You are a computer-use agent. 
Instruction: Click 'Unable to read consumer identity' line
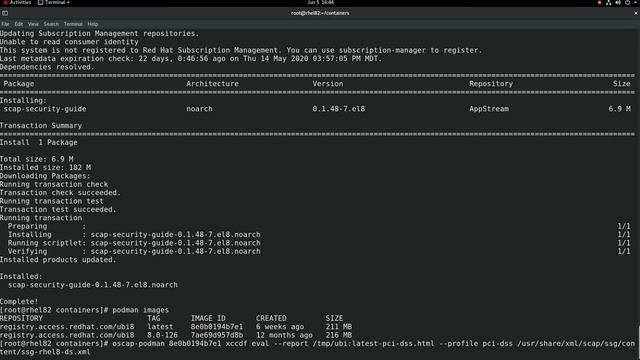tap(69, 42)
